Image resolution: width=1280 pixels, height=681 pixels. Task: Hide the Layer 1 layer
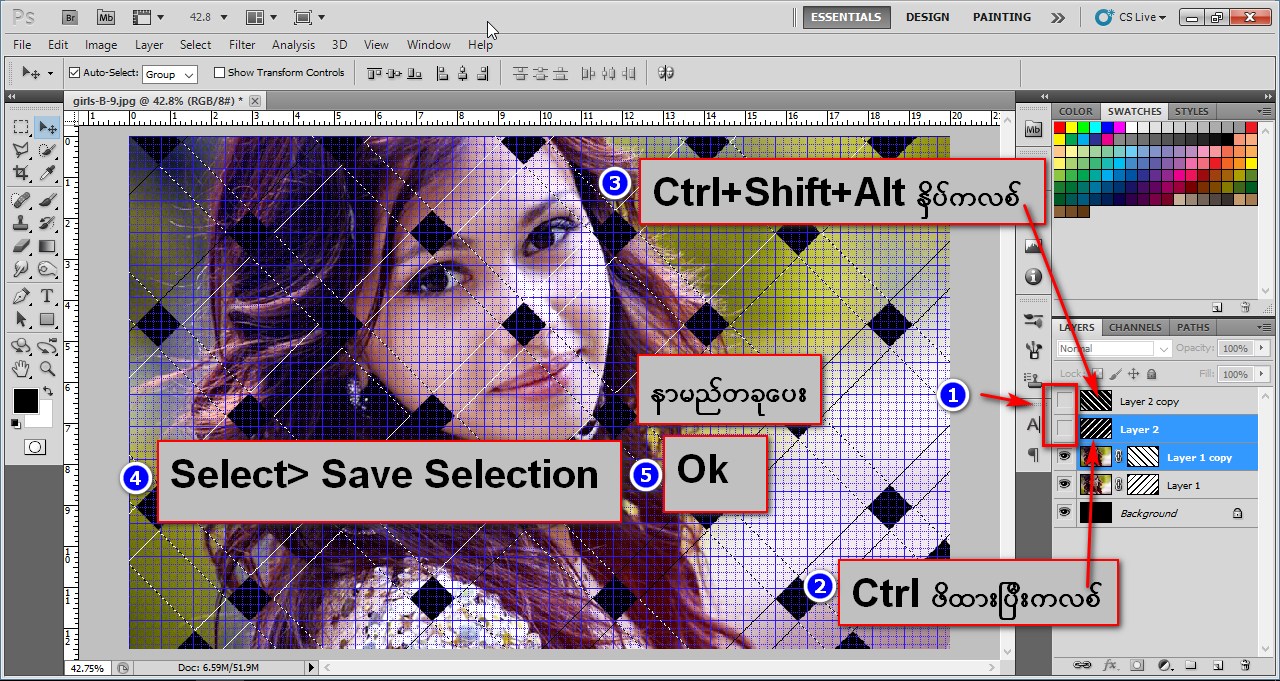click(1065, 485)
